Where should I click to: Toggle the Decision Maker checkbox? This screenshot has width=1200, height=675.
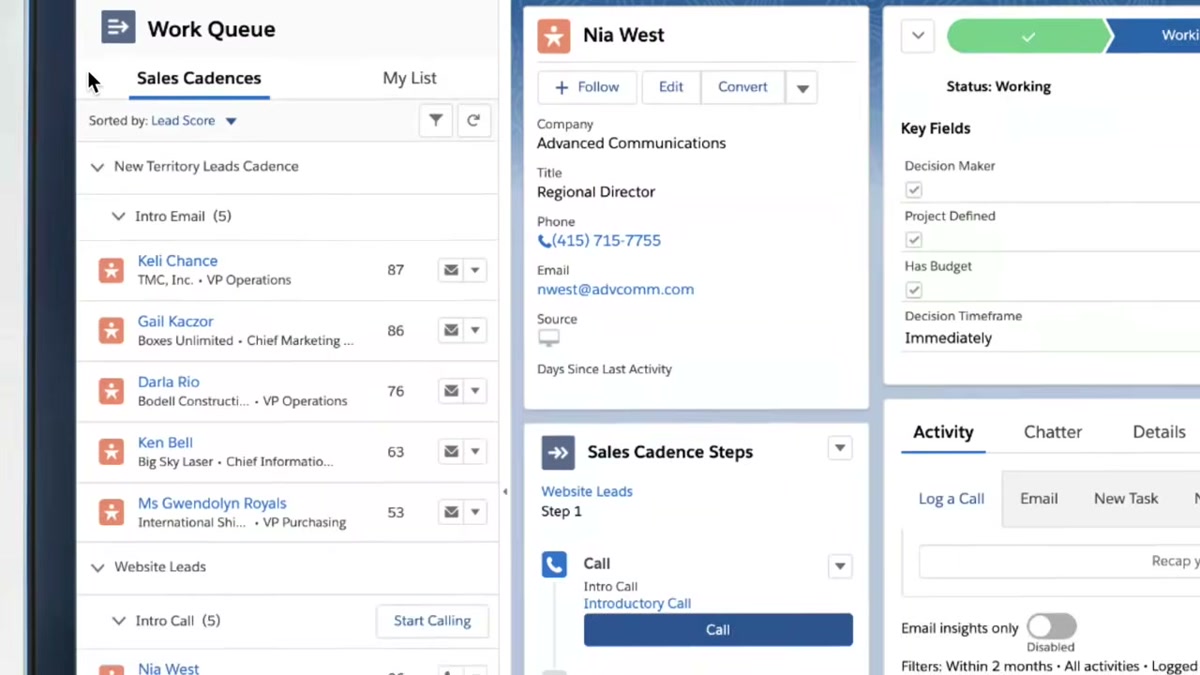913,190
